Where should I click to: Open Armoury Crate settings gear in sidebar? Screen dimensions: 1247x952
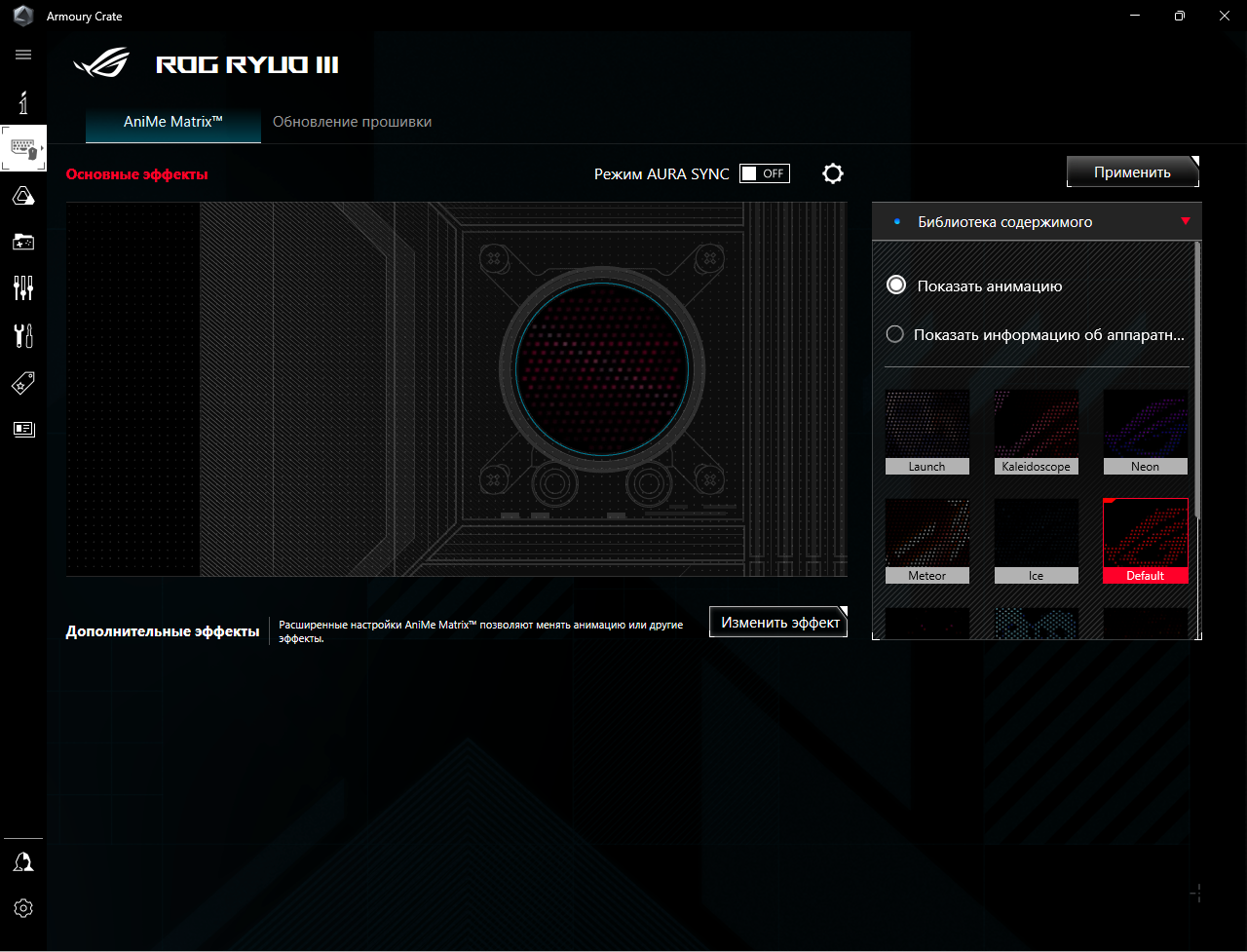23,908
